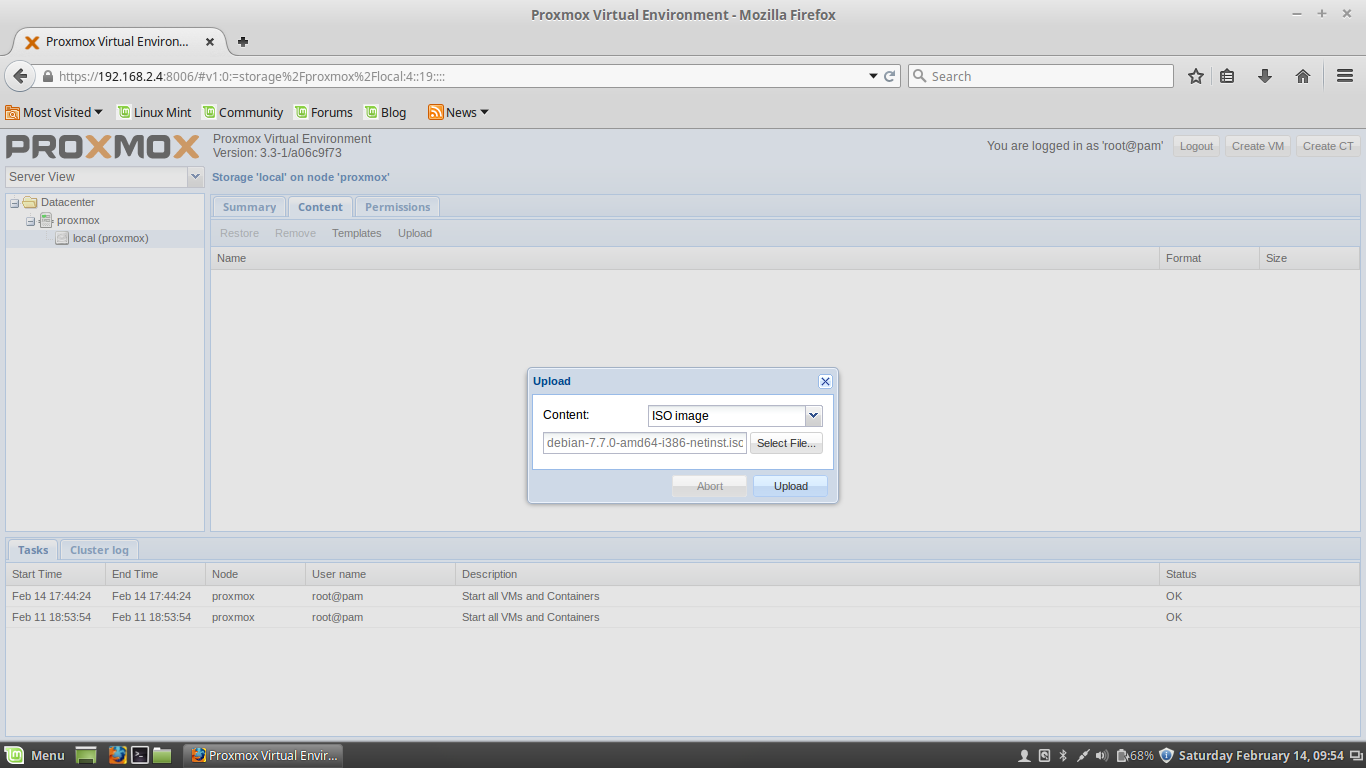The height and width of the screenshot is (768, 1366).
Task: Click the Proxmox Virtual Envir... taskbar window button
Action: [263, 755]
